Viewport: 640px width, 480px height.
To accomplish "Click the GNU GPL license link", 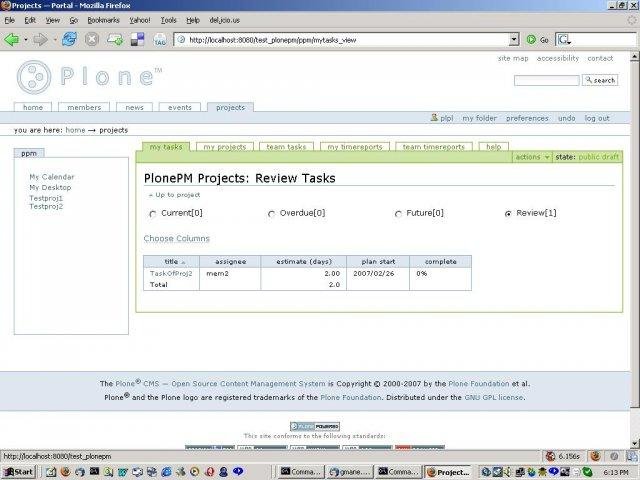I will (x=494, y=397).
